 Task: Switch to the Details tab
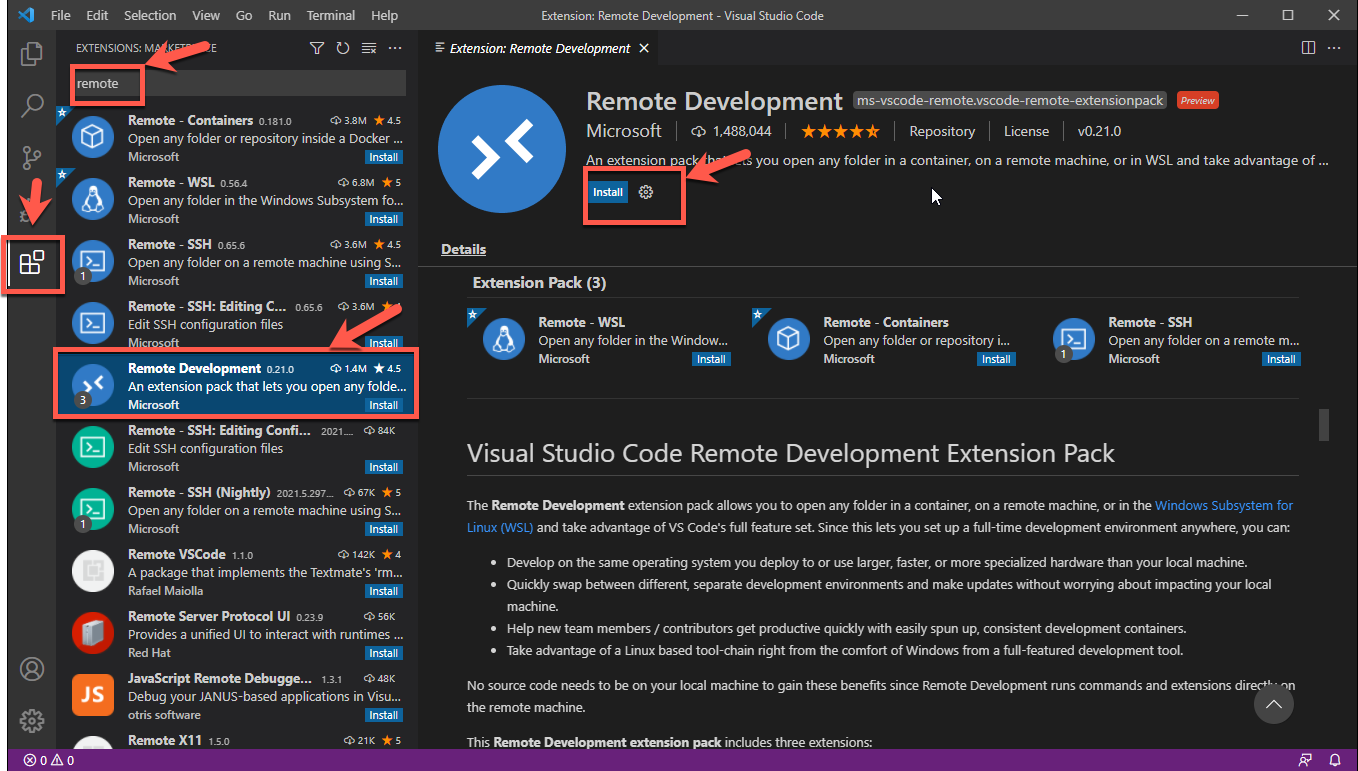[x=463, y=249]
